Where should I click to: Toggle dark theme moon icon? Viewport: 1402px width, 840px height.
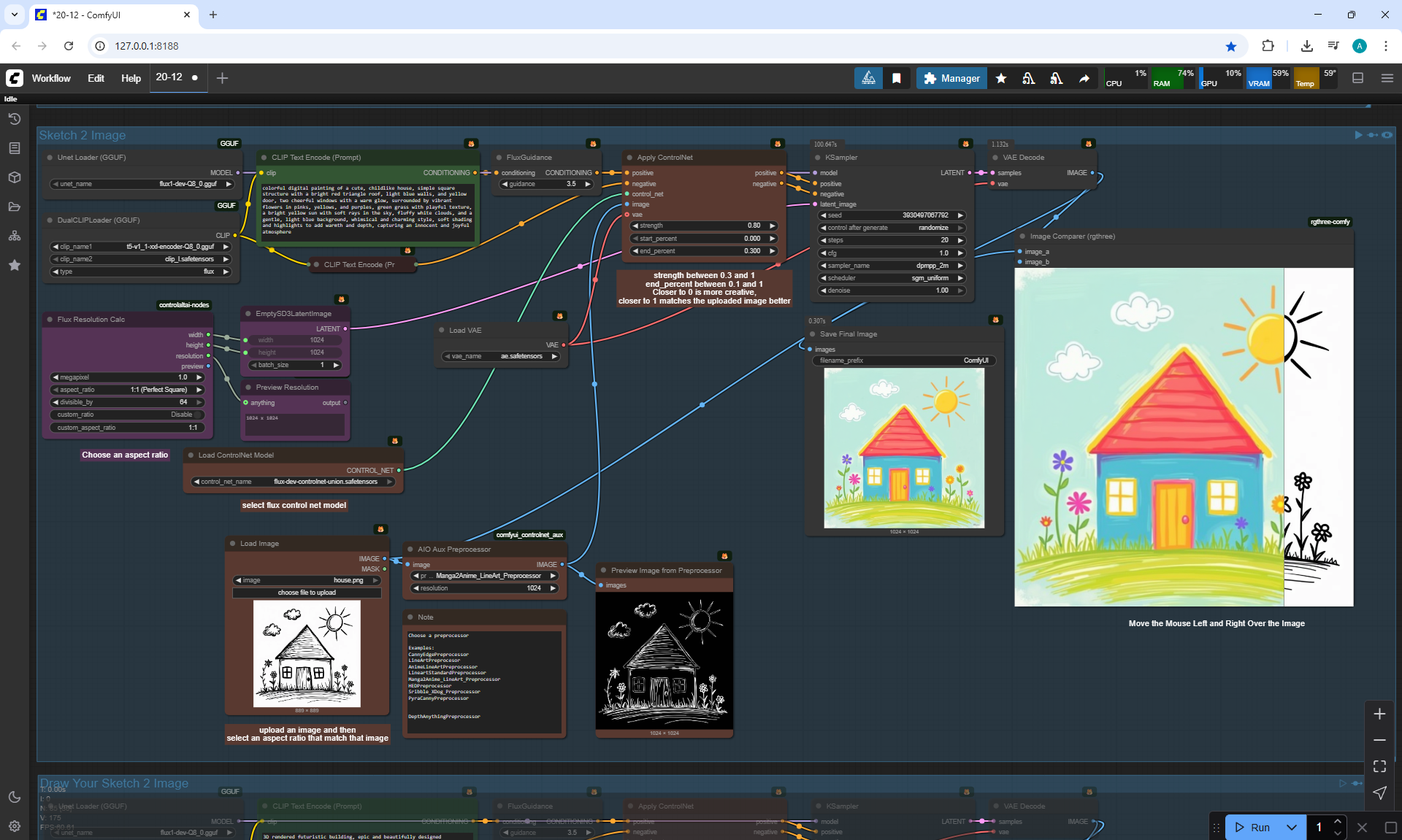14,797
